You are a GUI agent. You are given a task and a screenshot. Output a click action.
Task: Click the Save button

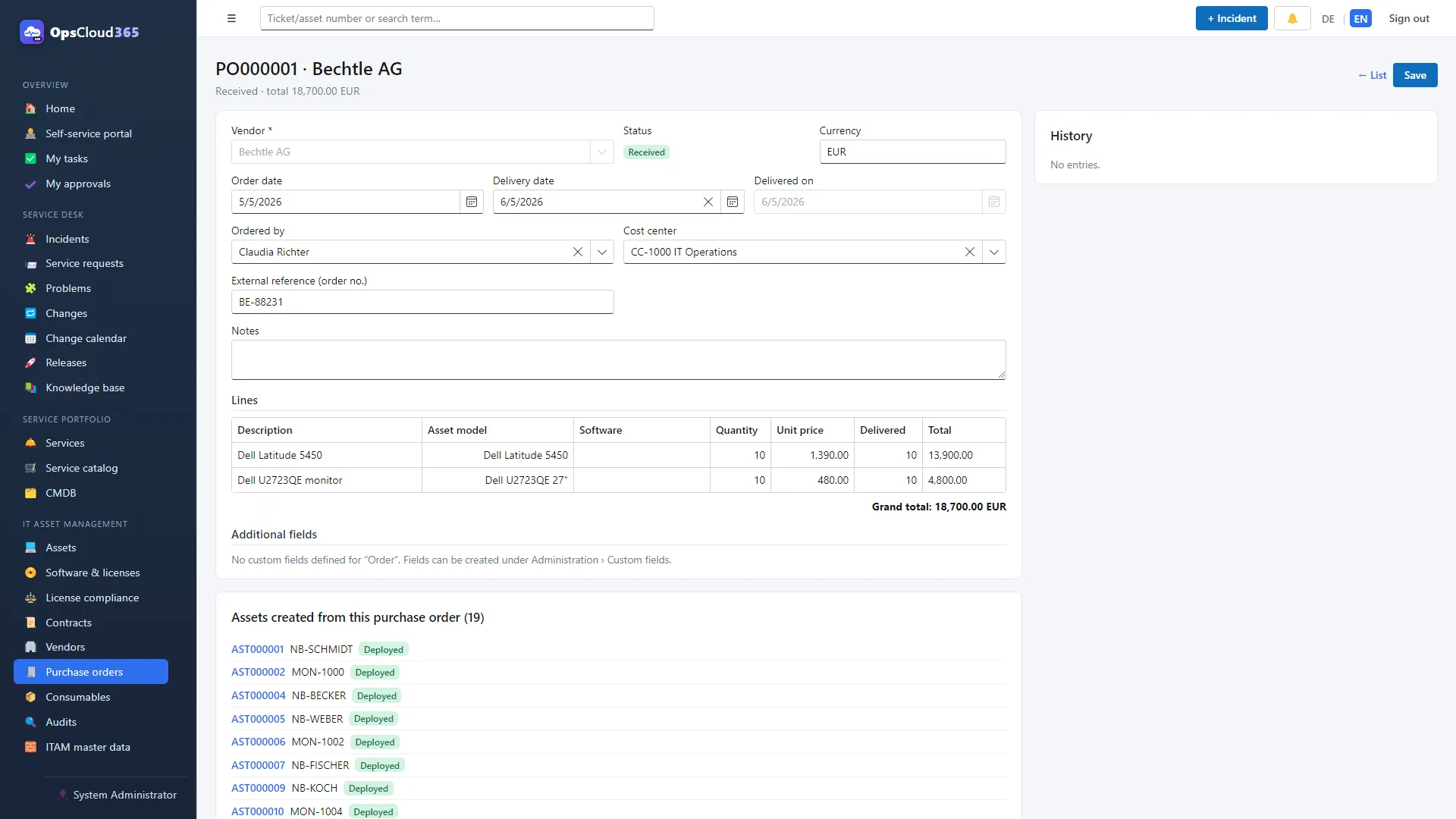(x=1415, y=75)
